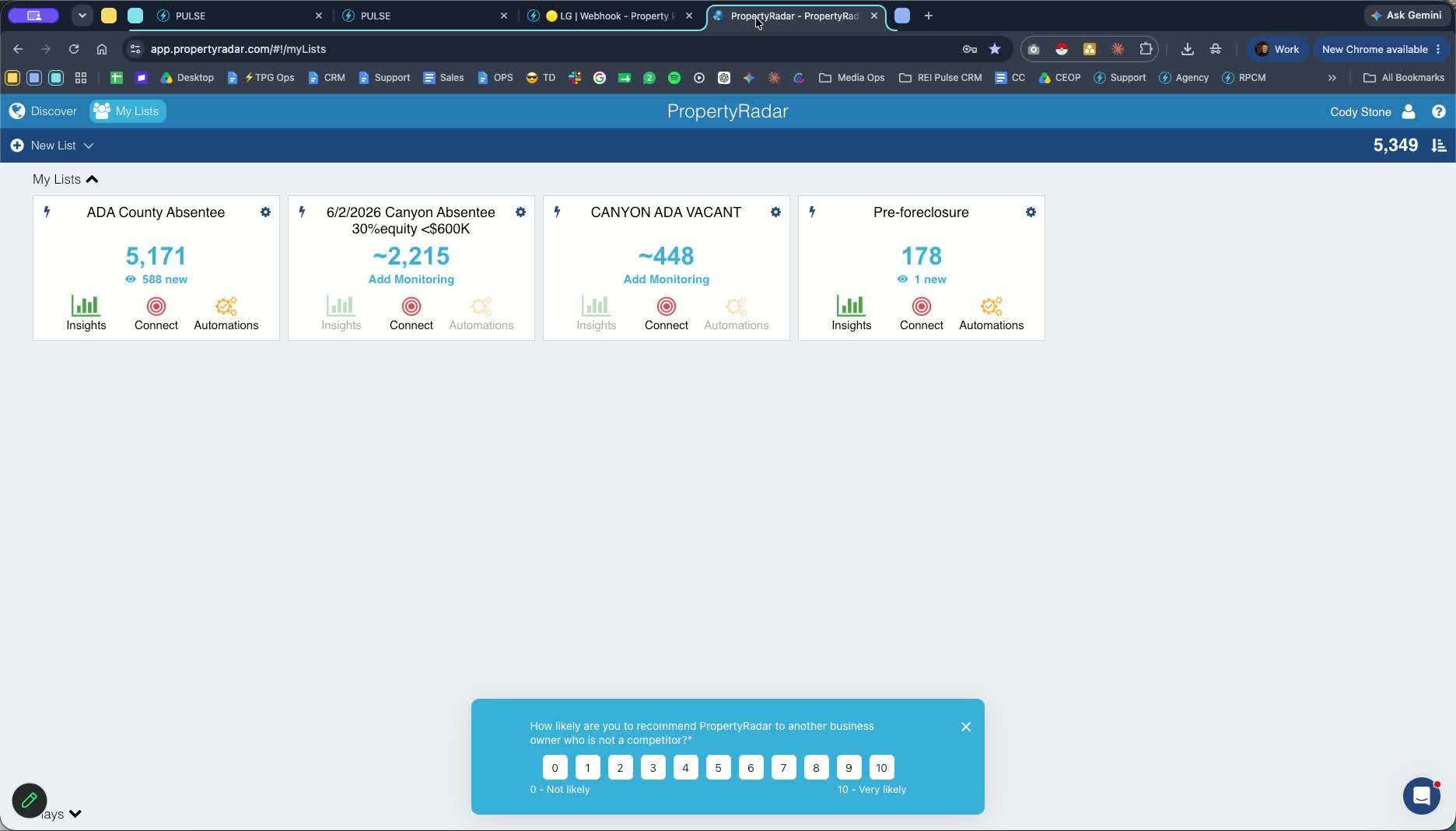Select rating 5 in the survey
1456x831 pixels.
point(718,768)
